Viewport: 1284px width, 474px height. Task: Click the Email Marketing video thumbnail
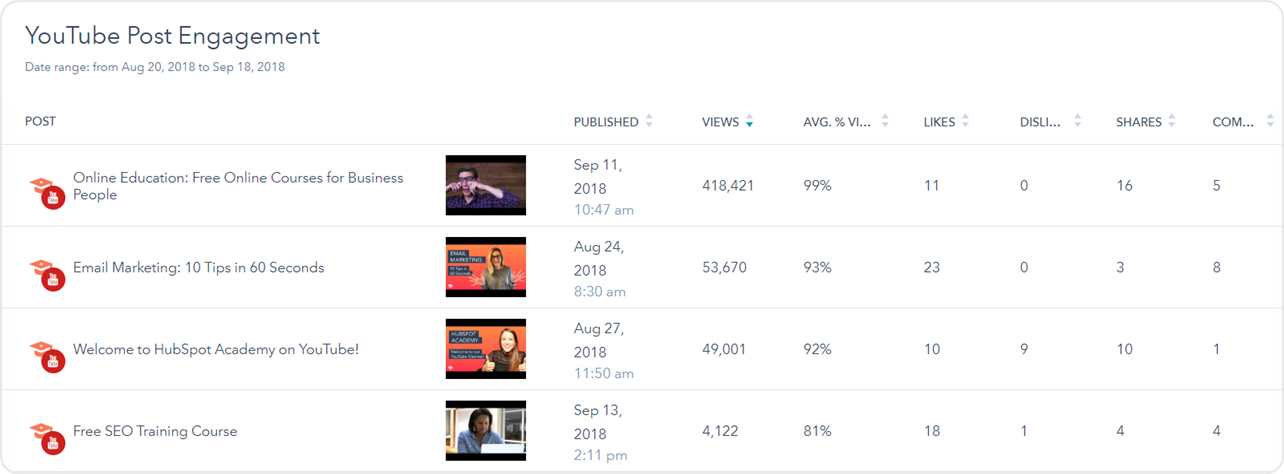(x=485, y=267)
